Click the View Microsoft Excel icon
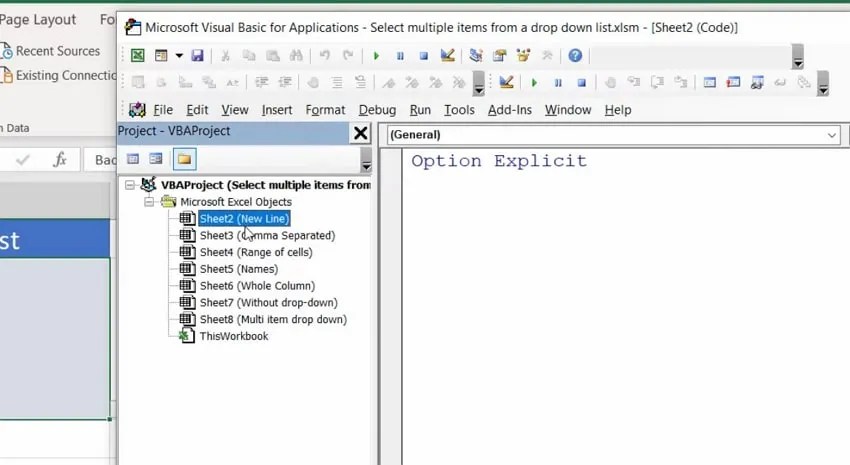 click(x=138, y=55)
